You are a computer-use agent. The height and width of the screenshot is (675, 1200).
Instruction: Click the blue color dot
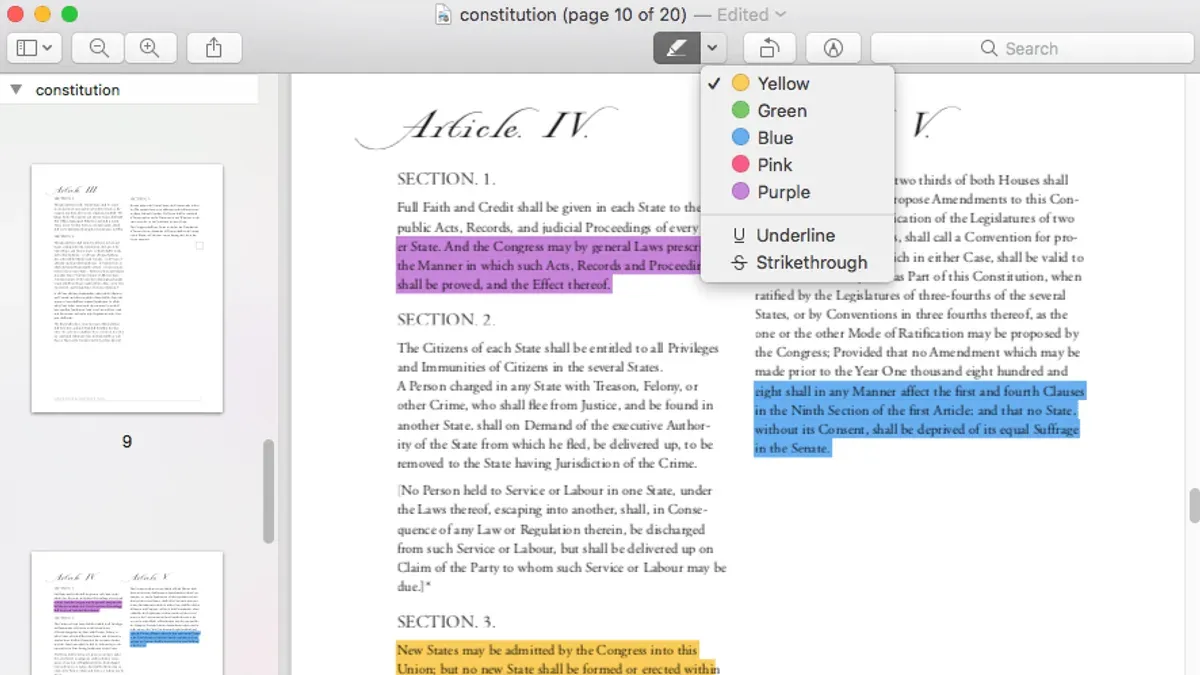[740, 137]
